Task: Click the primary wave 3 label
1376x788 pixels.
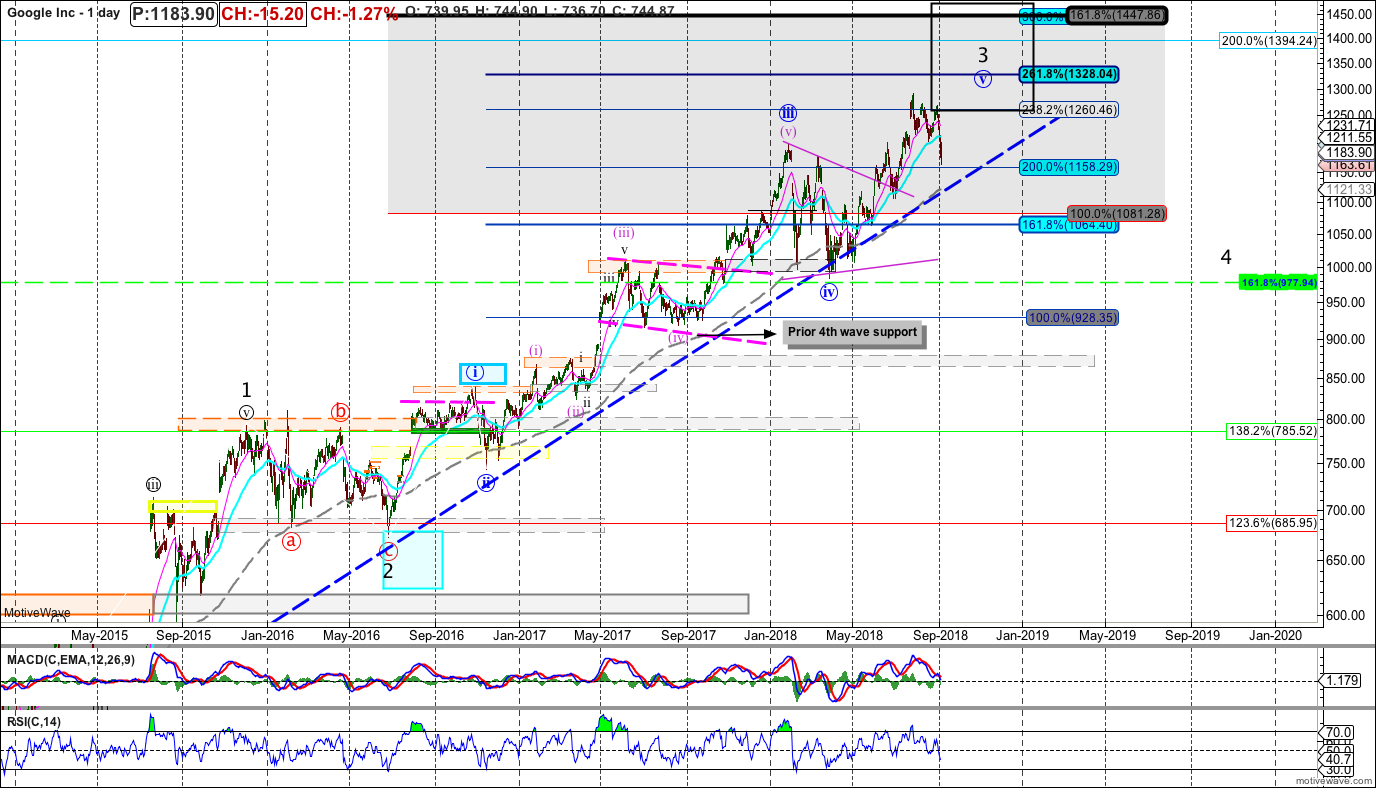Action: (x=983, y=55)
